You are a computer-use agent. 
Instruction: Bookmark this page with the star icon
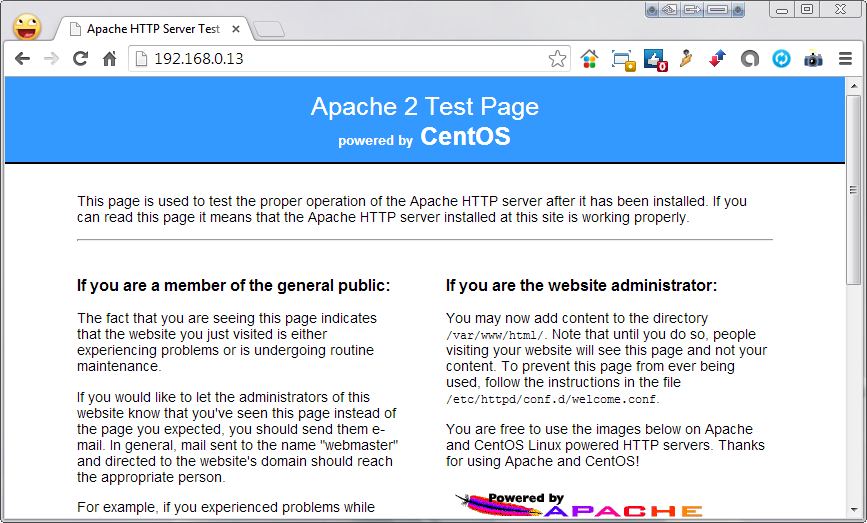pyautogui.click(x=557, y=59)
